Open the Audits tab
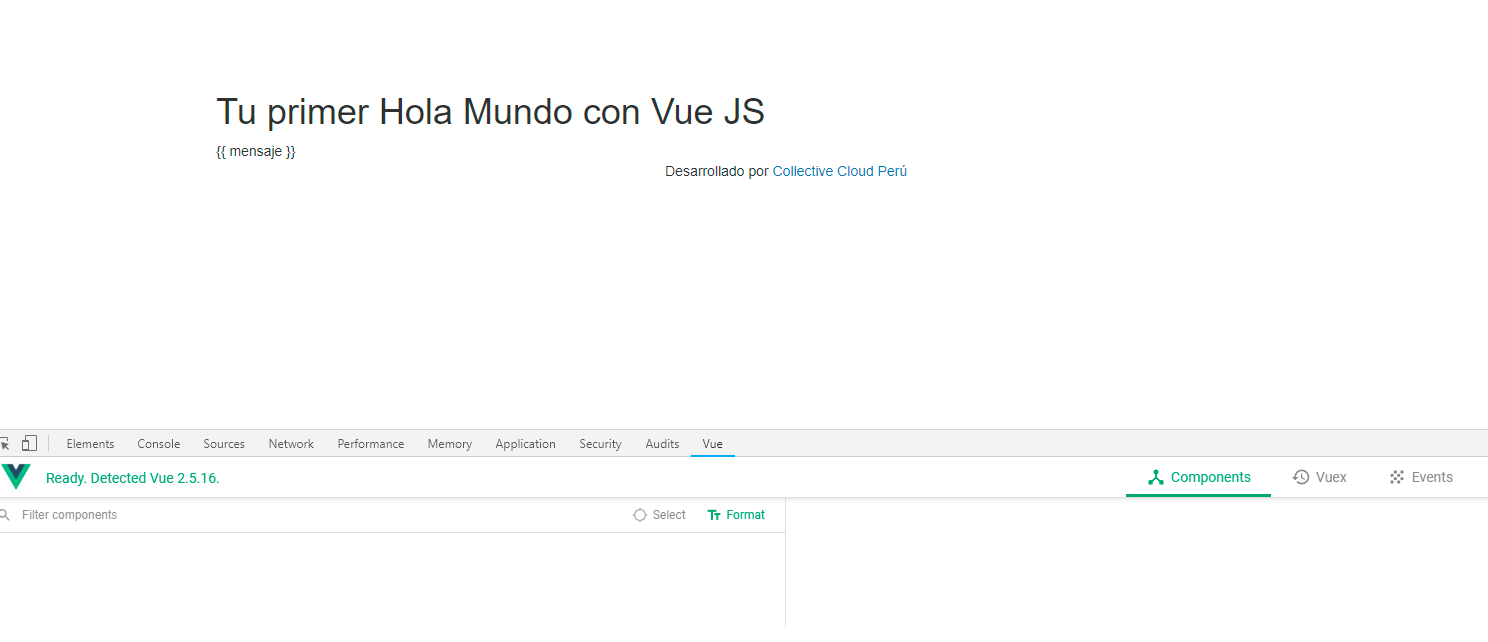This screenshot has width=1488, height=642. click(662, 444)
